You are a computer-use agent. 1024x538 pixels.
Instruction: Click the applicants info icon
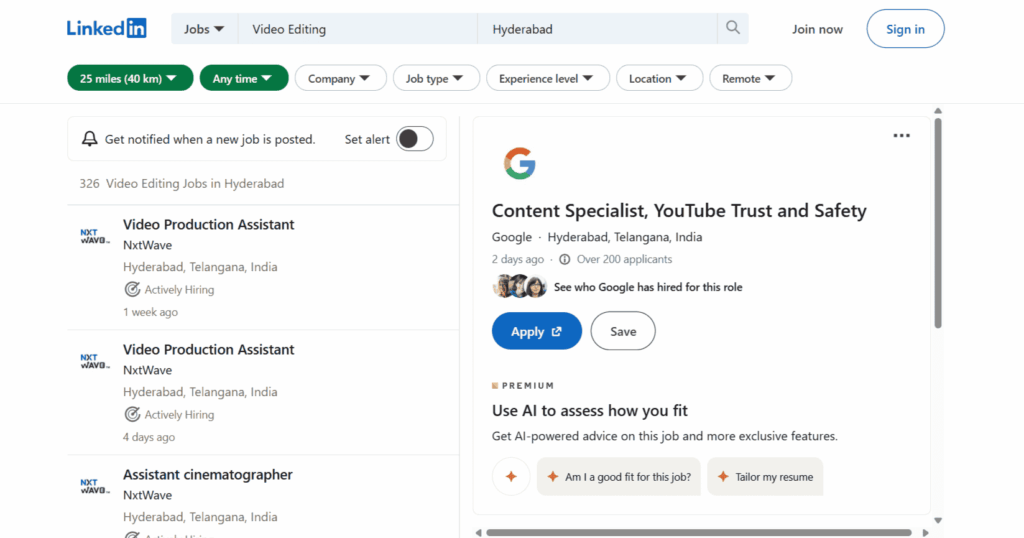(x=565, y=259)
